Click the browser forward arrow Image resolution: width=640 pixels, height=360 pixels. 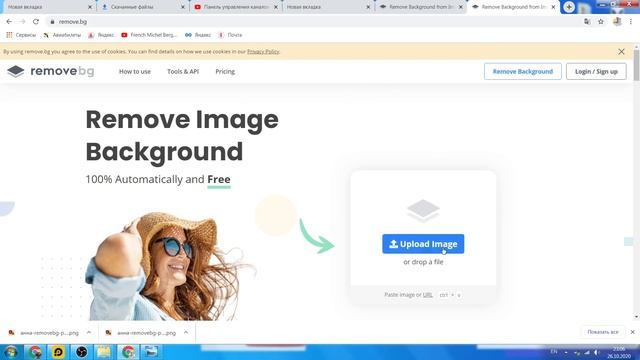(x=22, y=22)
